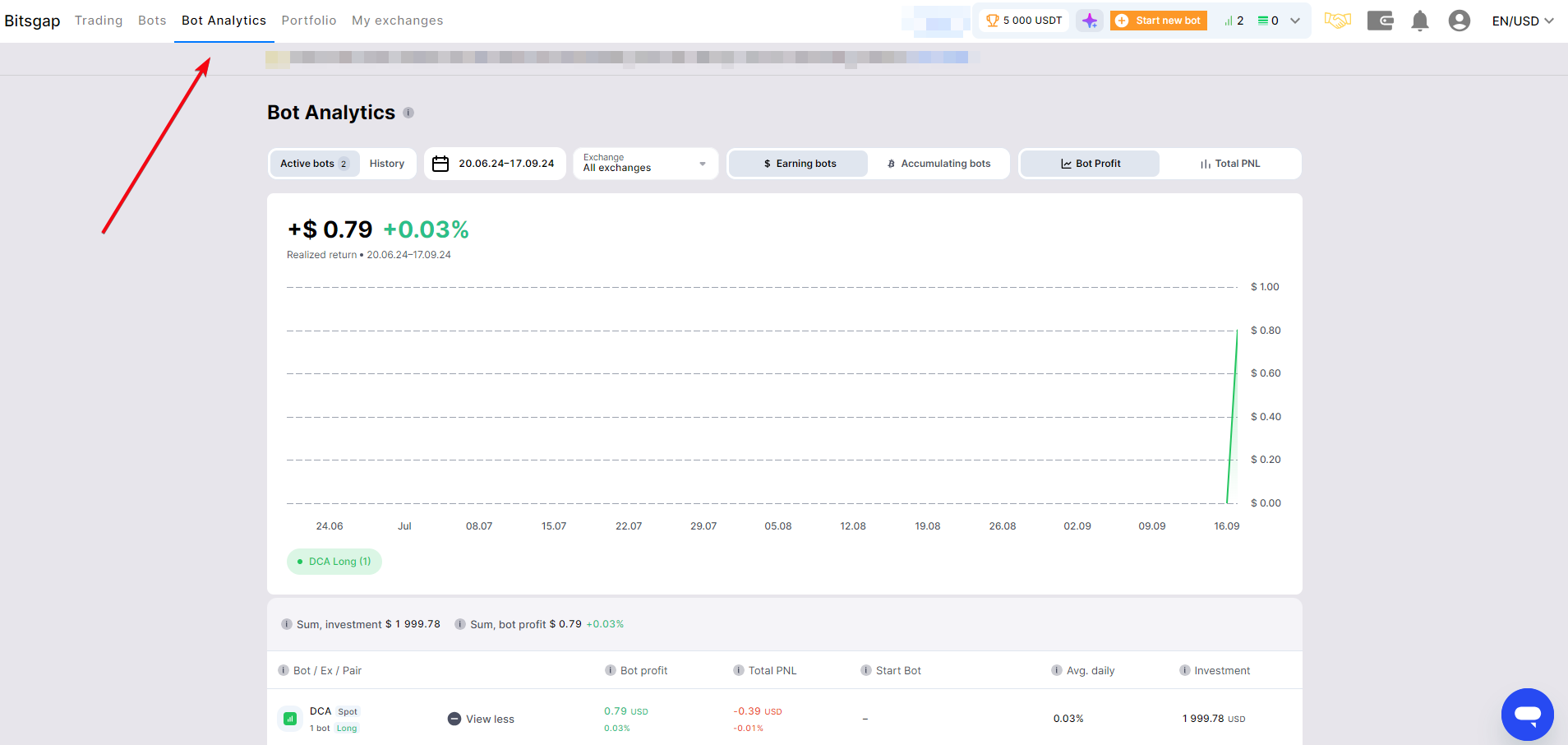Select the Bot Analytics tab
The image size is (1568, 745).
224,21
